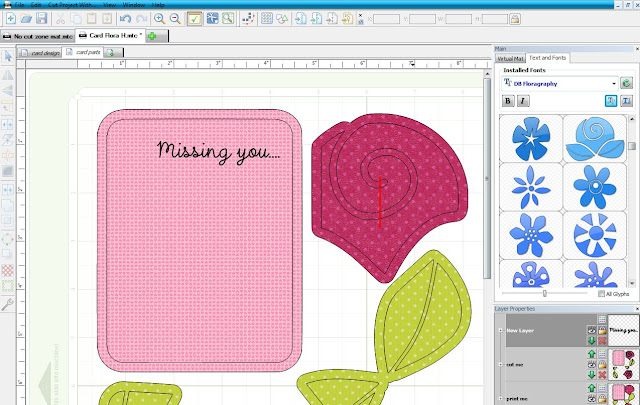Switch to the card design page tab

pyautogui.click(x=40, y=53)
